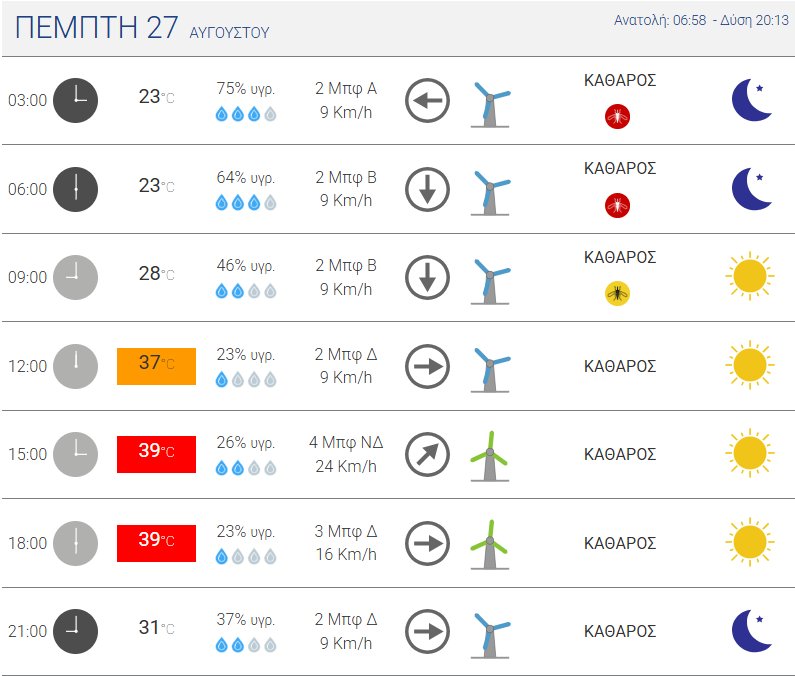Click ΚΑΘΑΡΟΣ label in the 18:00 row

(x=620, y=543)
